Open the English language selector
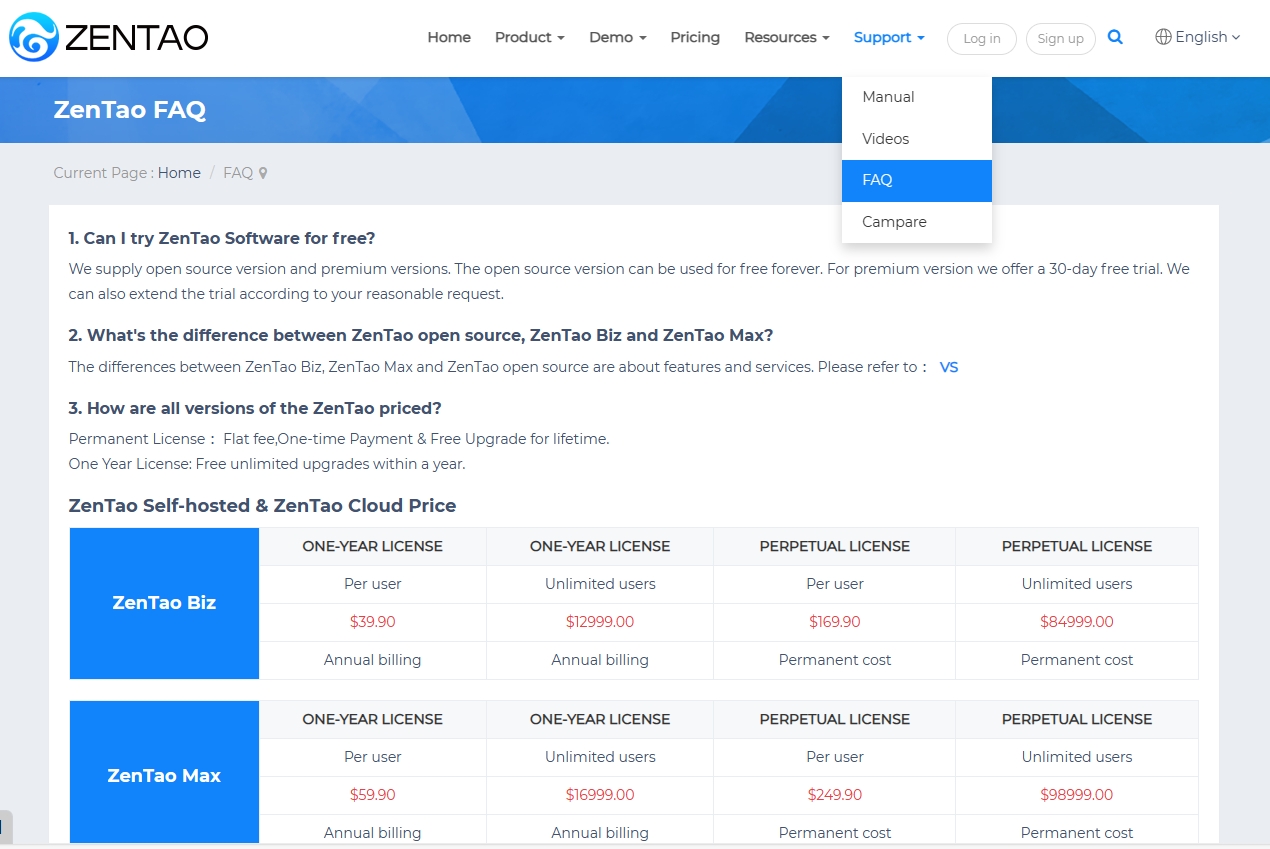The image size is (1270, 849). click(1197, 37)
